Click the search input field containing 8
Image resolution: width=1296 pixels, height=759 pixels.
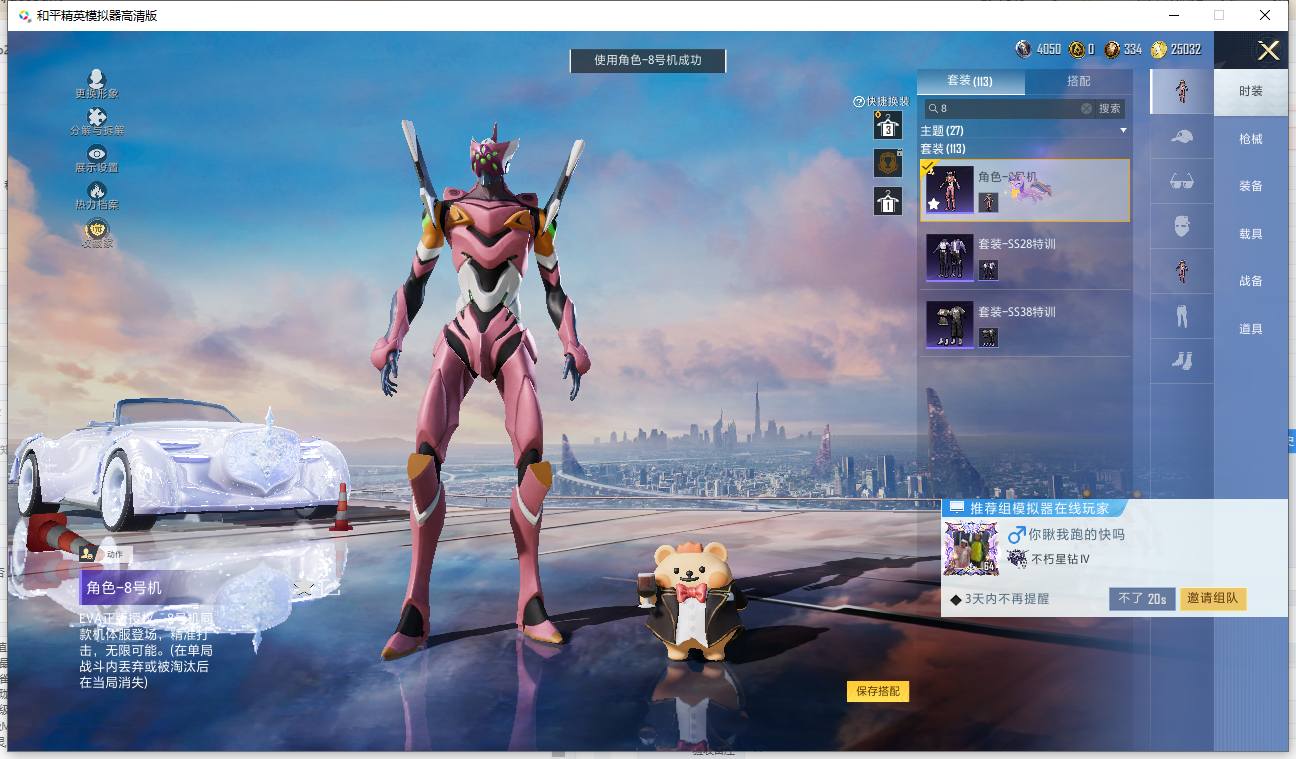(1008, 108)
